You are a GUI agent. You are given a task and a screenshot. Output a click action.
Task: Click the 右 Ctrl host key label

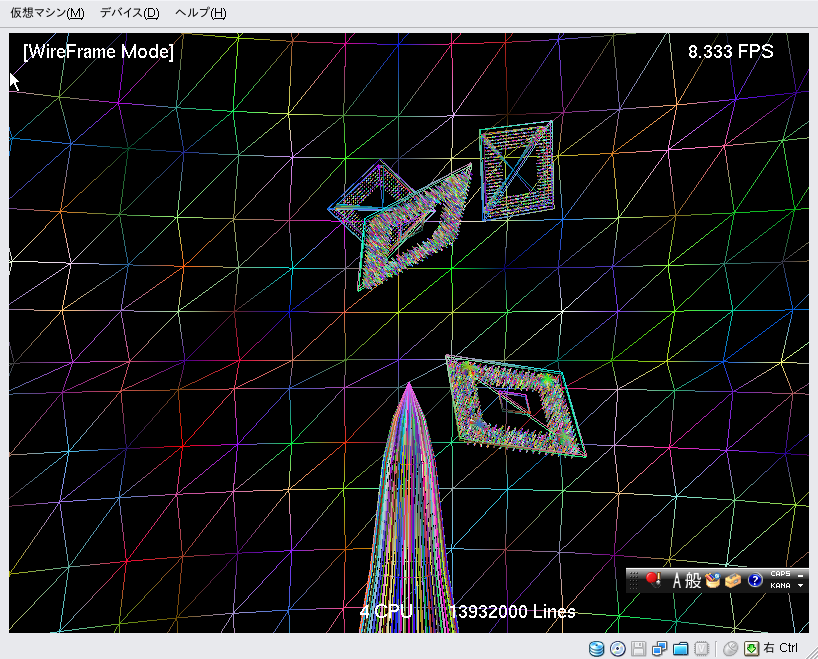[780, 648]
